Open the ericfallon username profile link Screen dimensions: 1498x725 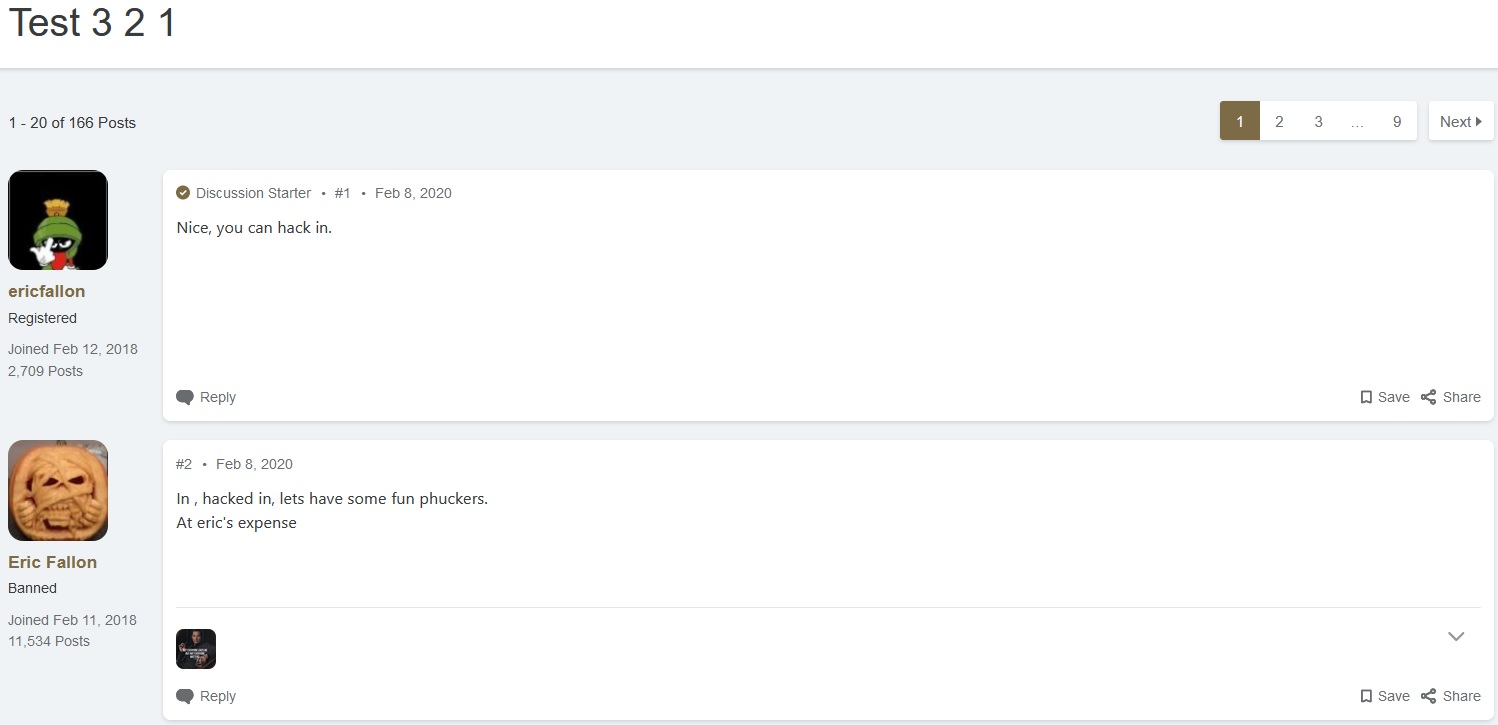(x=47, y=291)
